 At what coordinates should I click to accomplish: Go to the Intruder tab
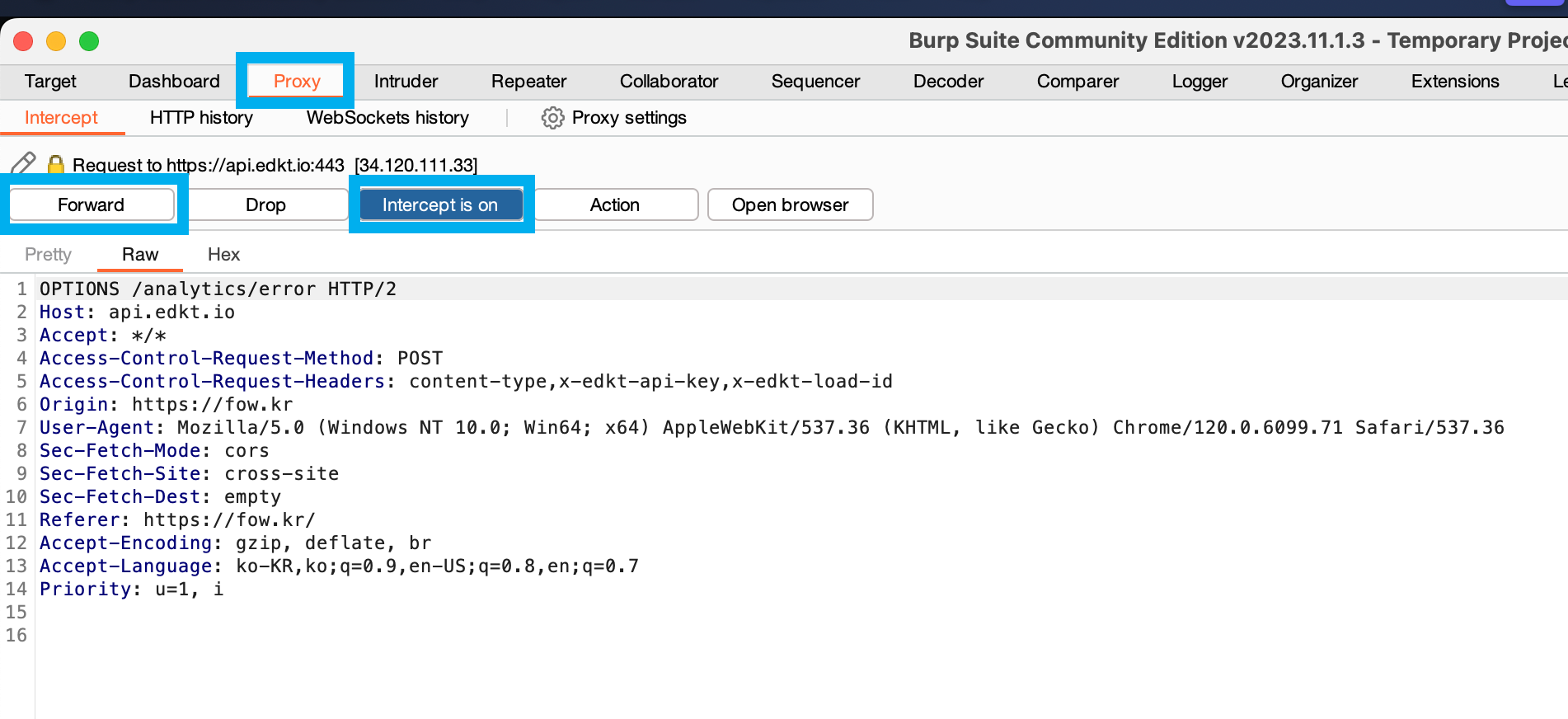tap(406, 82)
